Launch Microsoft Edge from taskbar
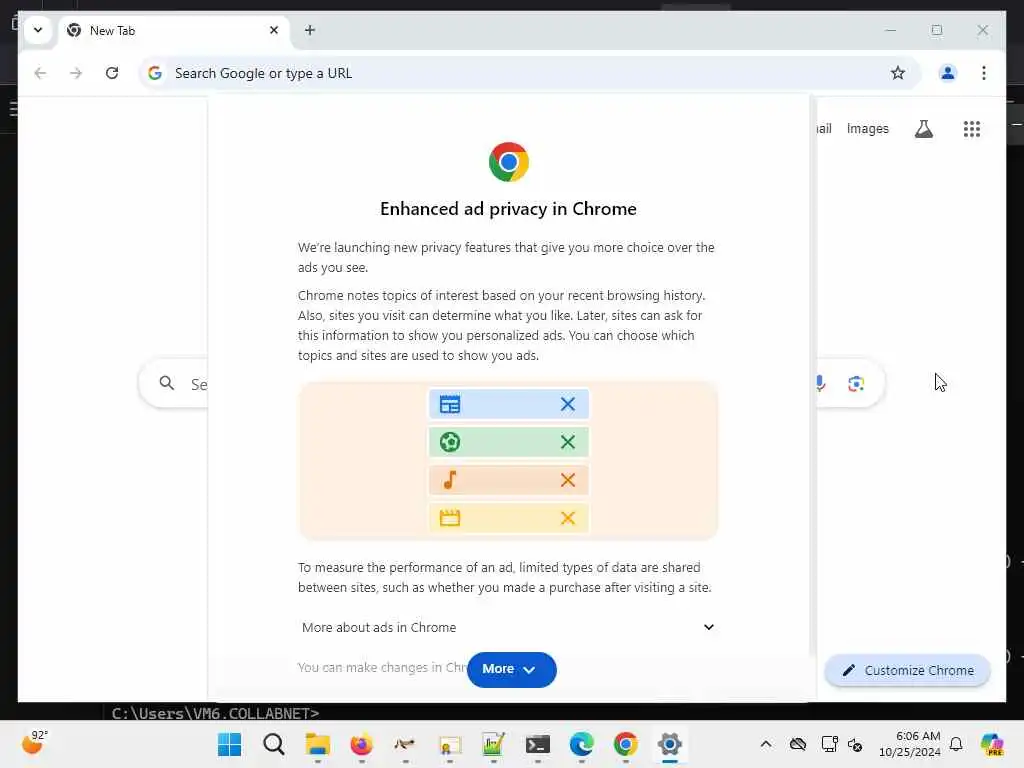The height and width of the screenshot is (768, 1024). click(x=581, y=744)
